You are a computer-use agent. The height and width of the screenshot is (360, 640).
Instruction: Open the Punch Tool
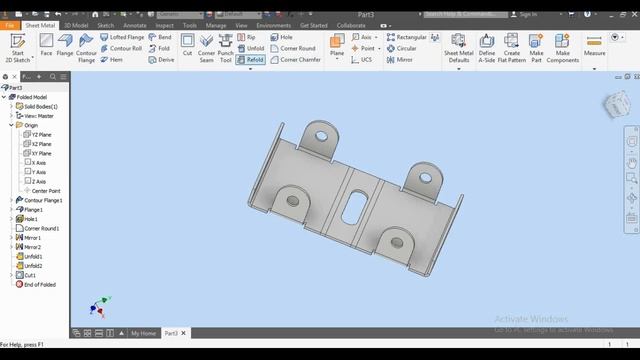[225, 48]
